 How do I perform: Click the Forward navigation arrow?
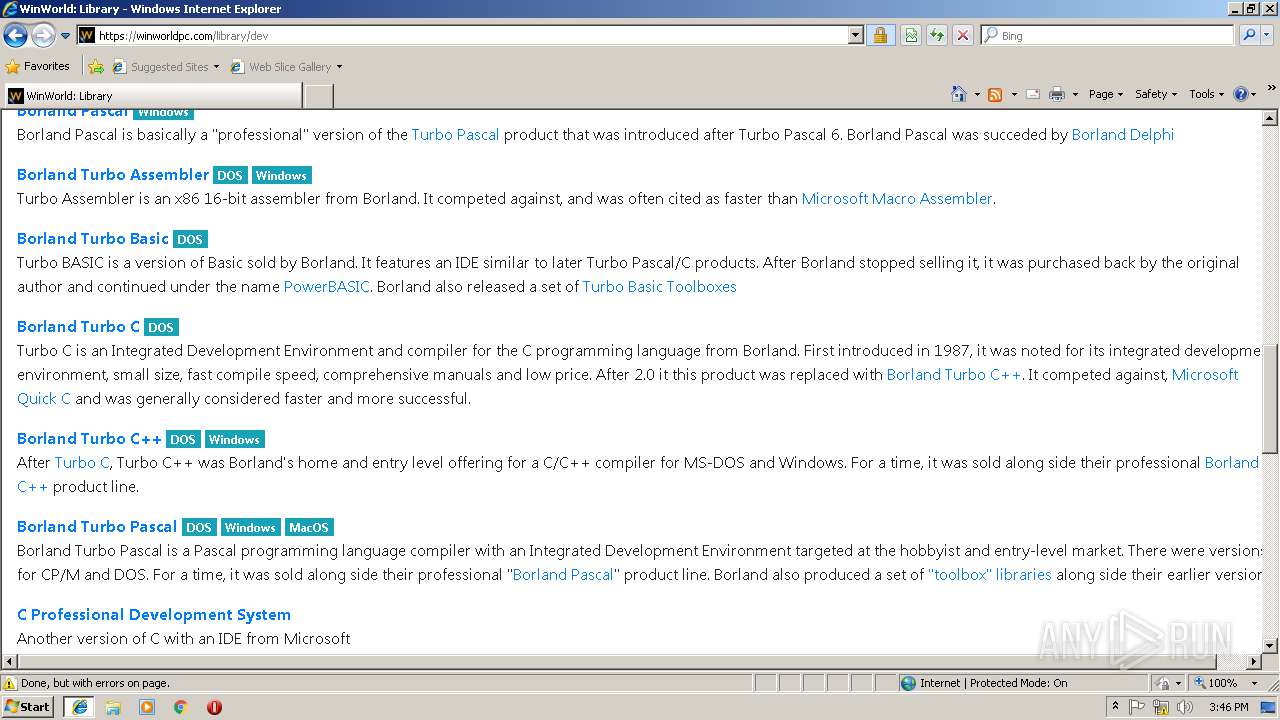pos(43,36)
